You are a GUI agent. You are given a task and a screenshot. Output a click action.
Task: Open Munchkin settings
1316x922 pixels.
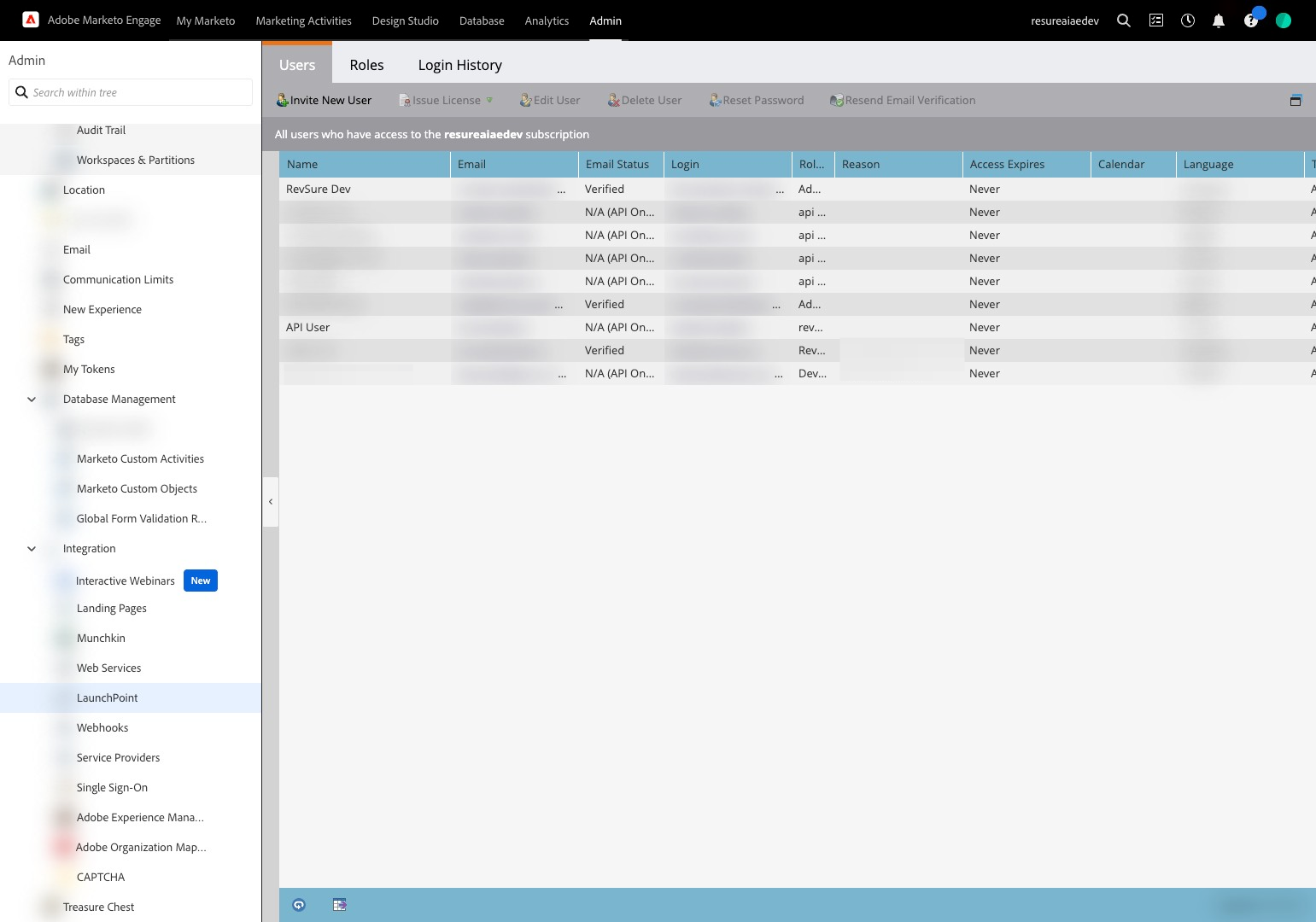[x=101, y=638]
